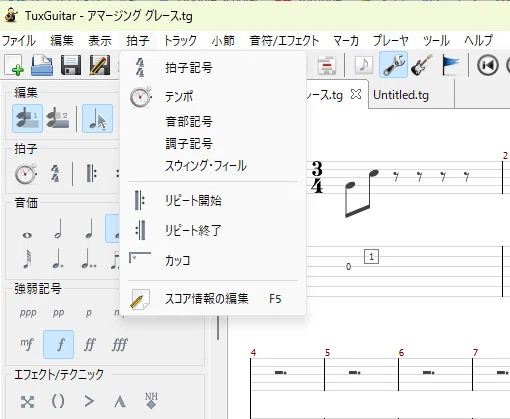Click the beamed eighth notes in measure 1
The width and height of the screenshot is (510, 419).
pos(361,193)
